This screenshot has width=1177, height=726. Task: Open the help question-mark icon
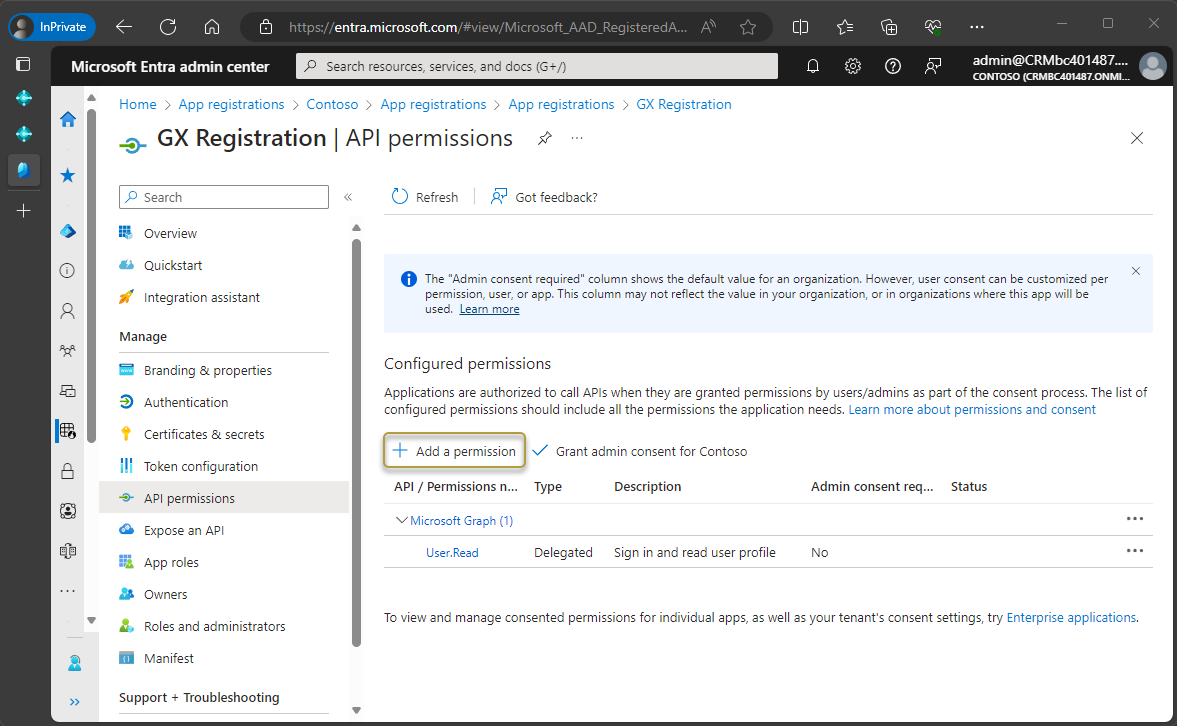click(x=892, y=65)
